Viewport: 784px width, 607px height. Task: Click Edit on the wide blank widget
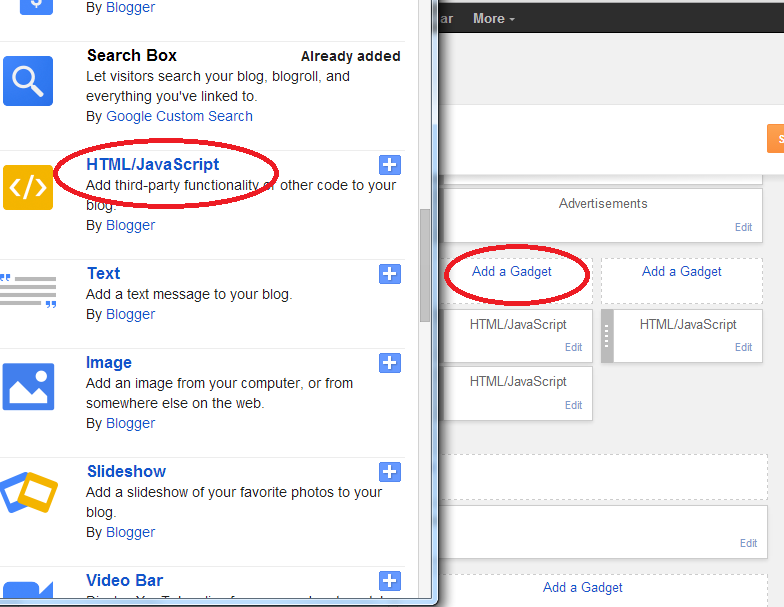(748, 544)
